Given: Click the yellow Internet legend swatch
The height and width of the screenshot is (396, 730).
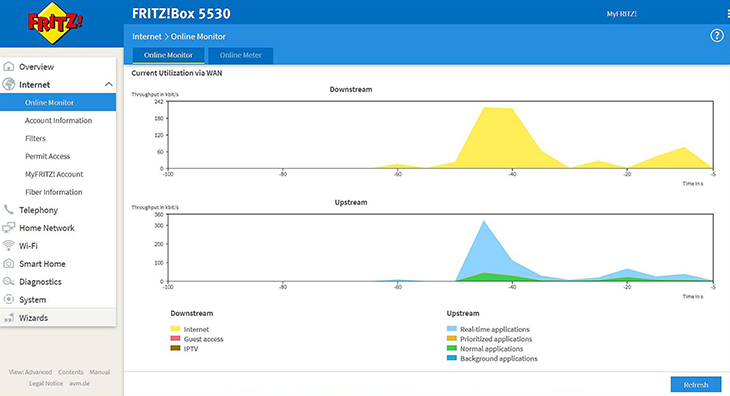Looking at the screenshot, I should [175, 329].
